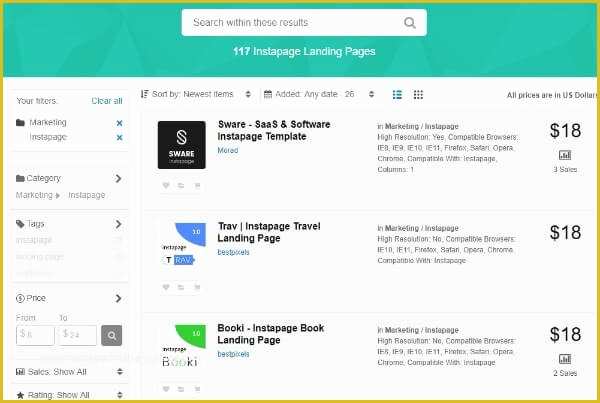Remove the Instapage filter with its X

(x=119, y=137)
